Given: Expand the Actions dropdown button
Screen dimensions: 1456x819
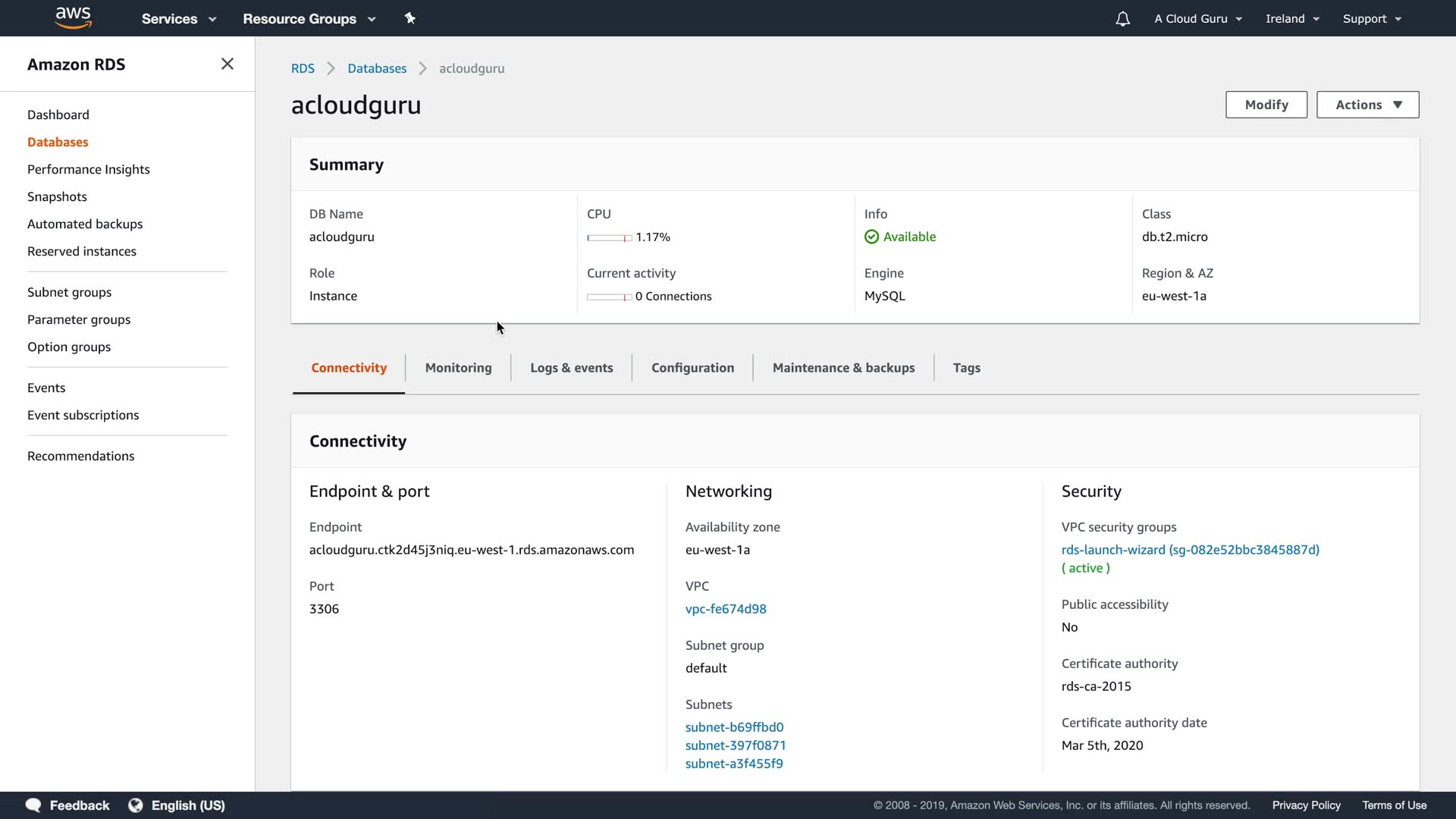Looking at the screenshot, I should click(x=1367, y=105).
